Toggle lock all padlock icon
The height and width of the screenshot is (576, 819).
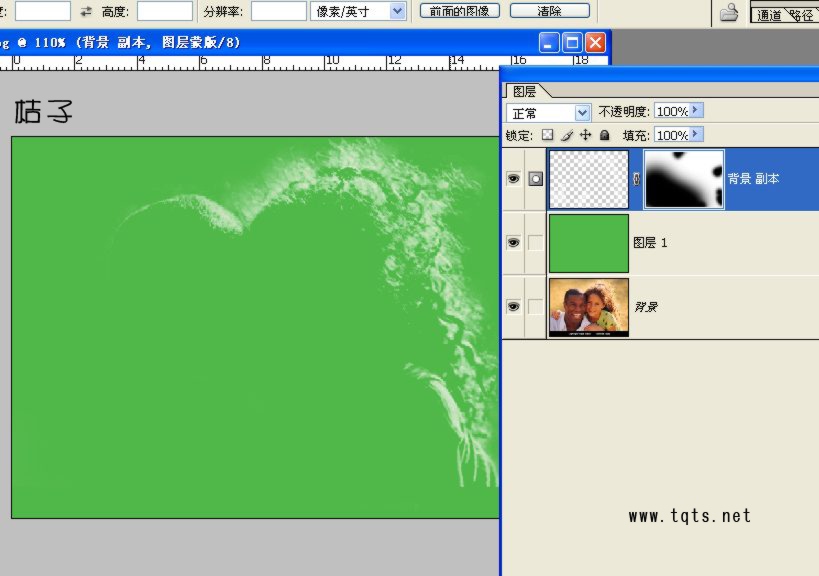[604, 135]
